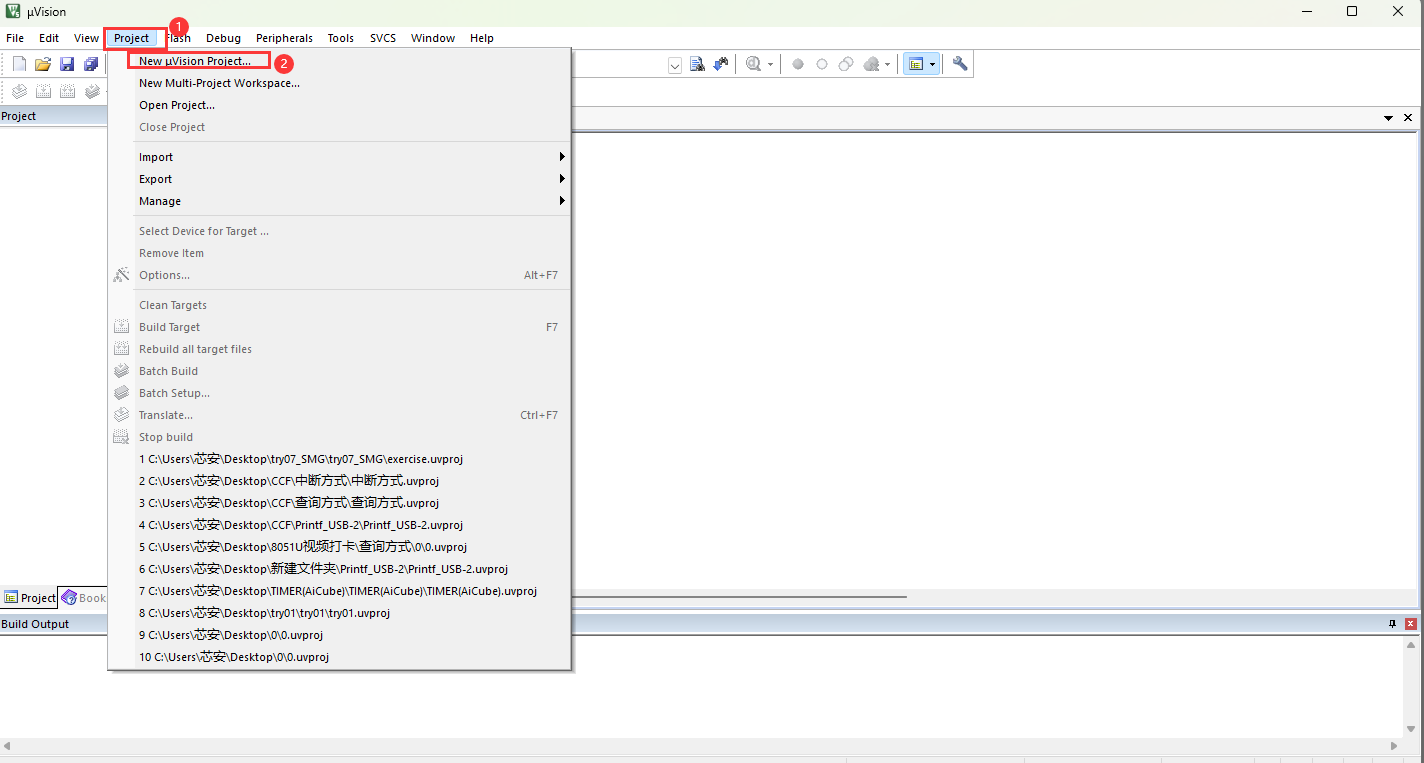1424x763 pixels.
Task: Click the Incremental Find binoculars icon
Action: pos(721,64)
